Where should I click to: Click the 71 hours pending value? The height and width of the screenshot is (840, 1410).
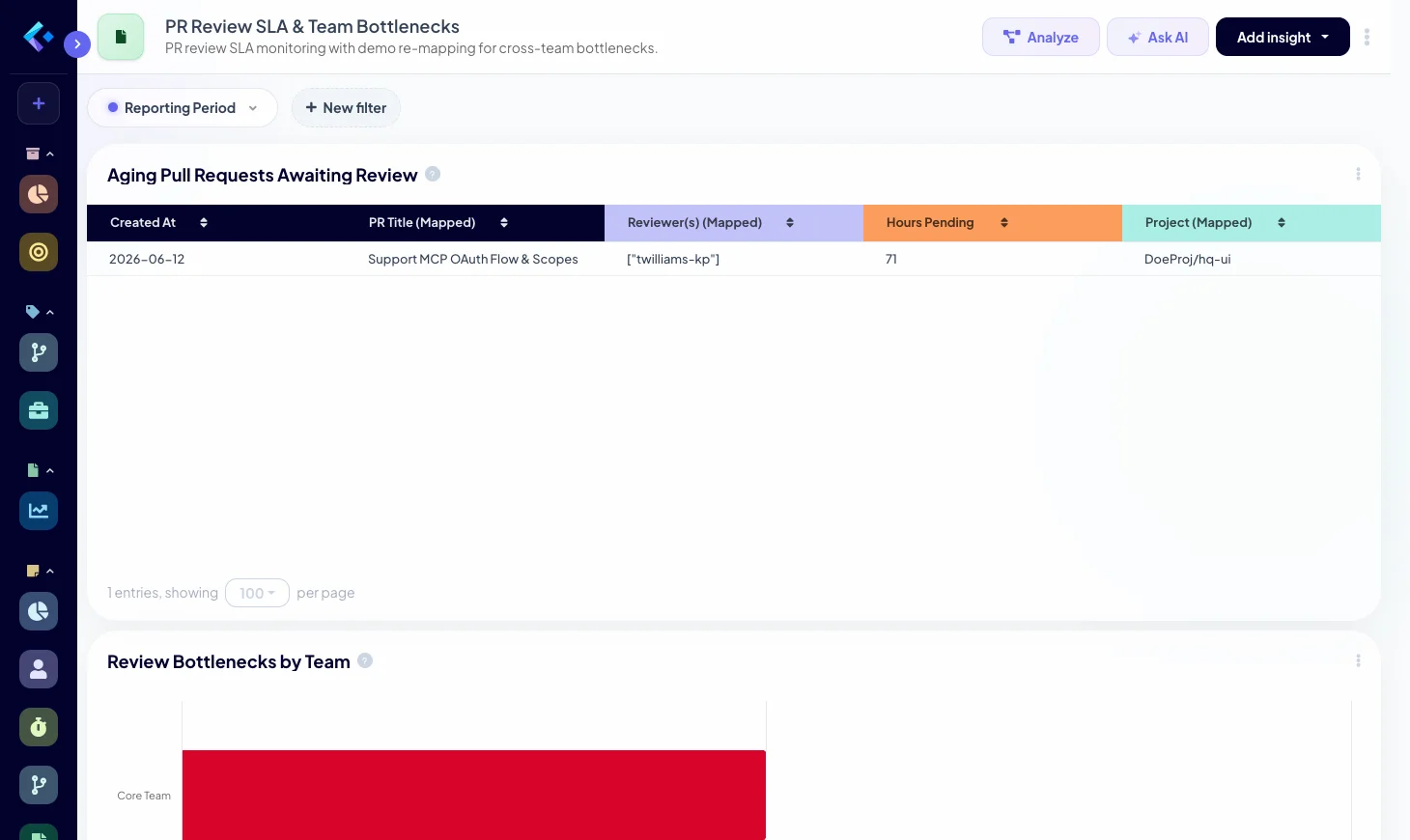(891, 259)
